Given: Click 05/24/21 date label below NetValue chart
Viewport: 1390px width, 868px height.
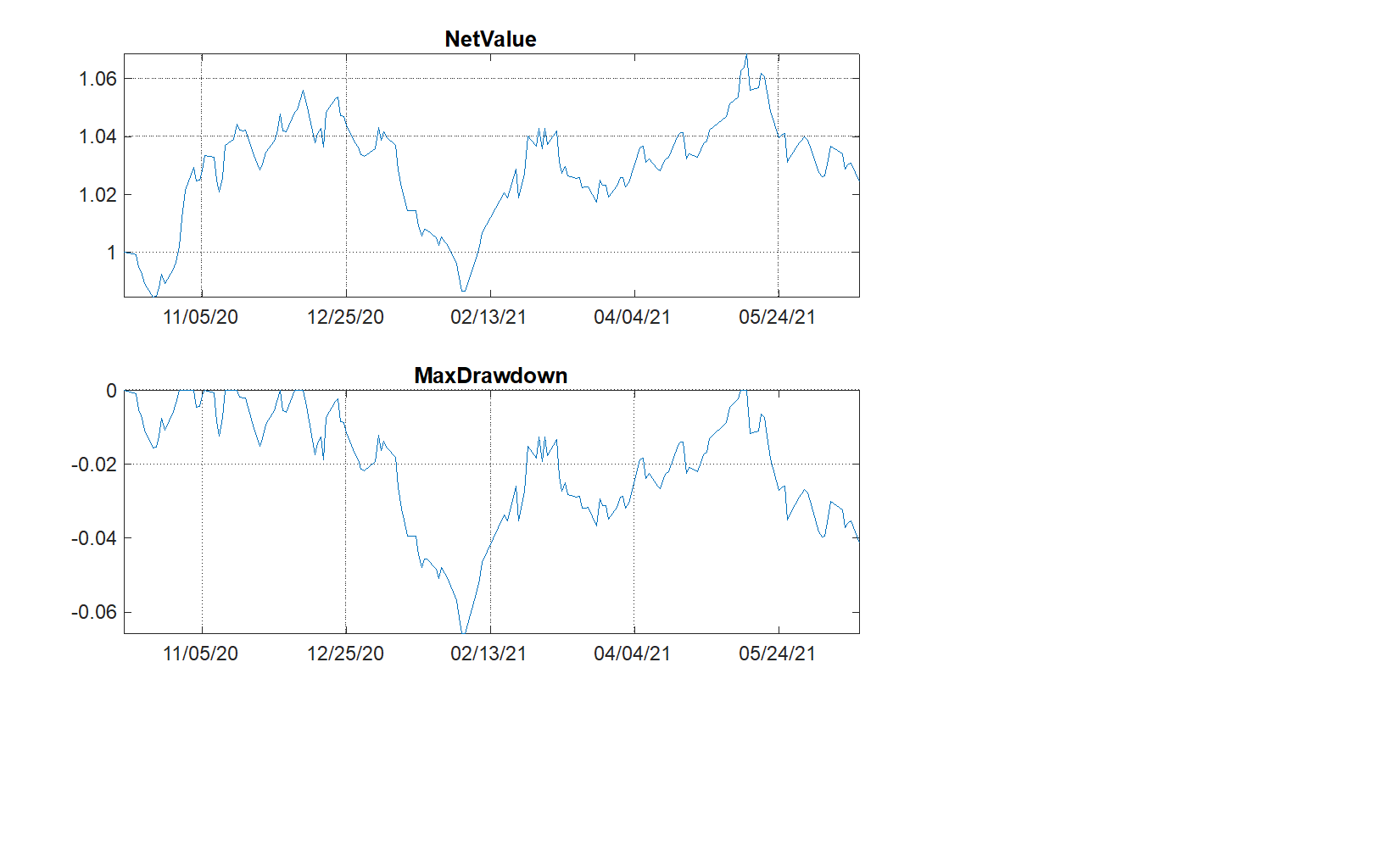Looking at the screenshot, I should pyautogui.click(x=777, y=317).
